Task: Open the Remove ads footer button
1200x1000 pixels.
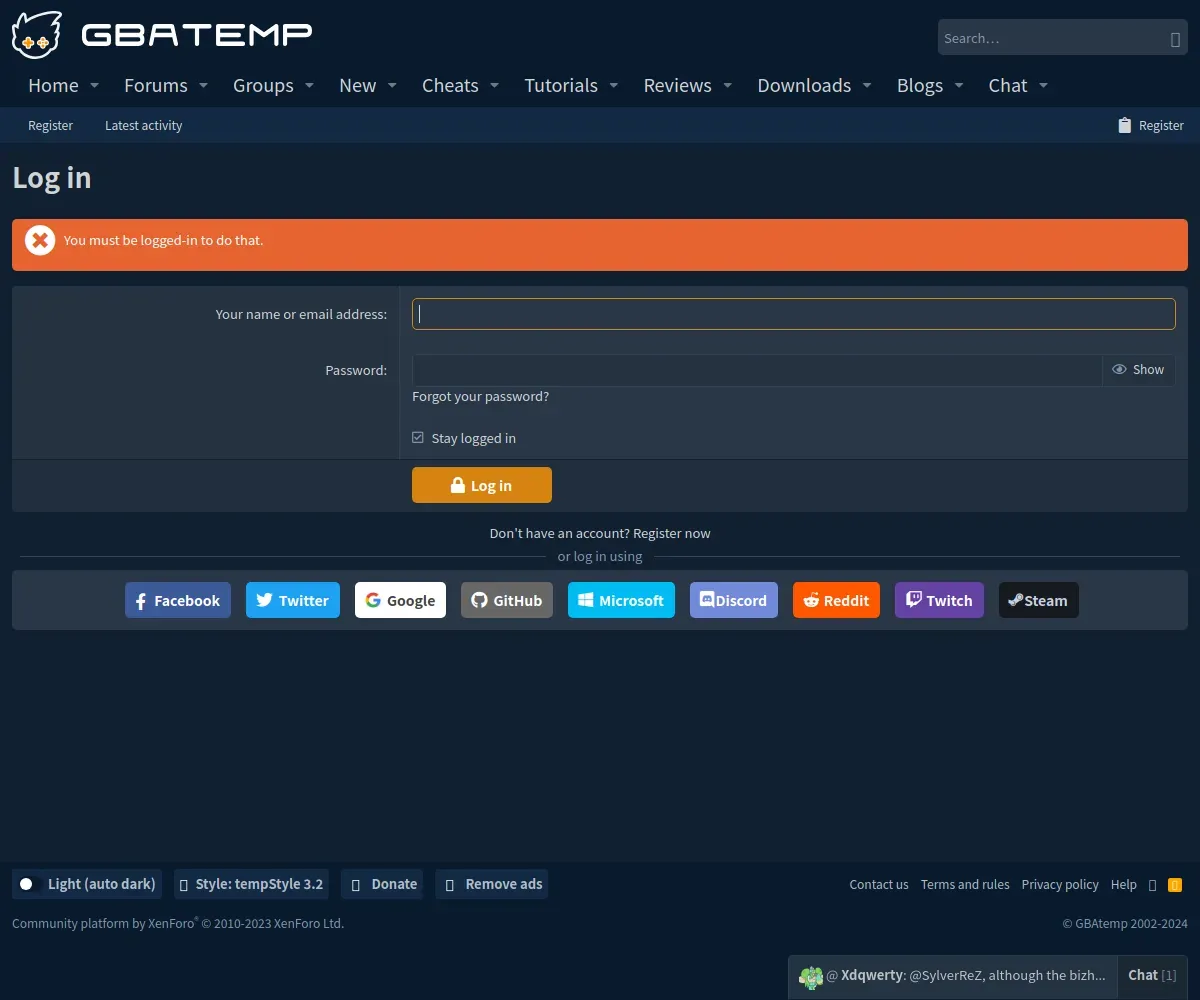Action: click(x=491, y=884)
